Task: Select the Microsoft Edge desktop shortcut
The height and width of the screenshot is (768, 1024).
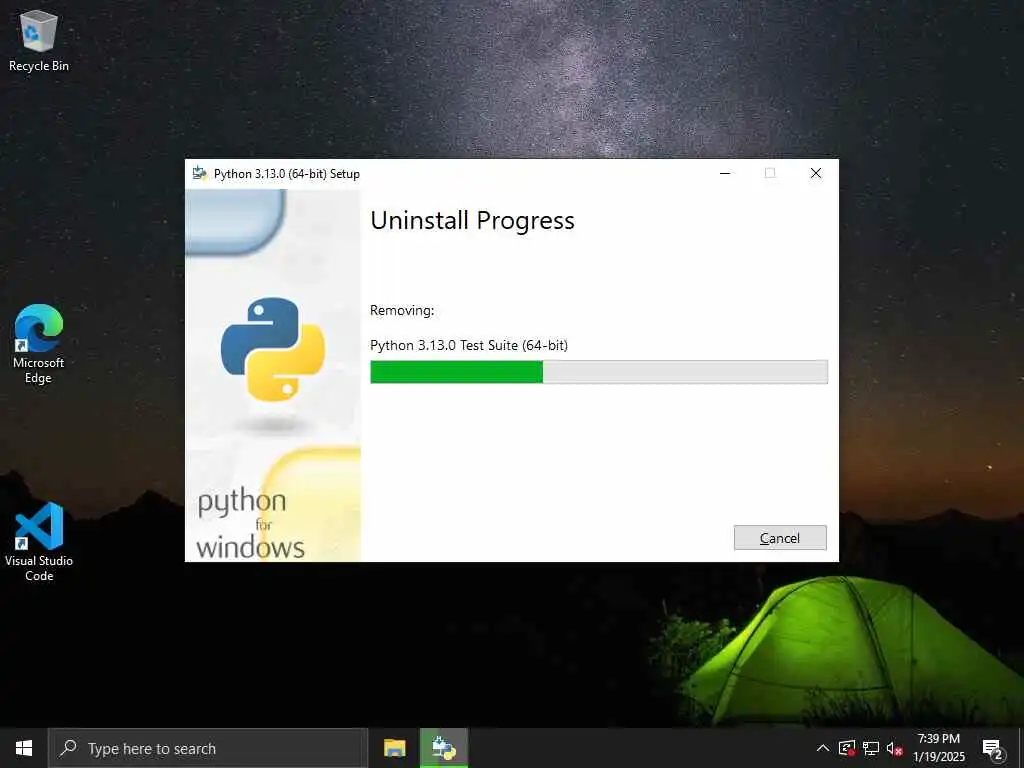Action: [39, 344]
